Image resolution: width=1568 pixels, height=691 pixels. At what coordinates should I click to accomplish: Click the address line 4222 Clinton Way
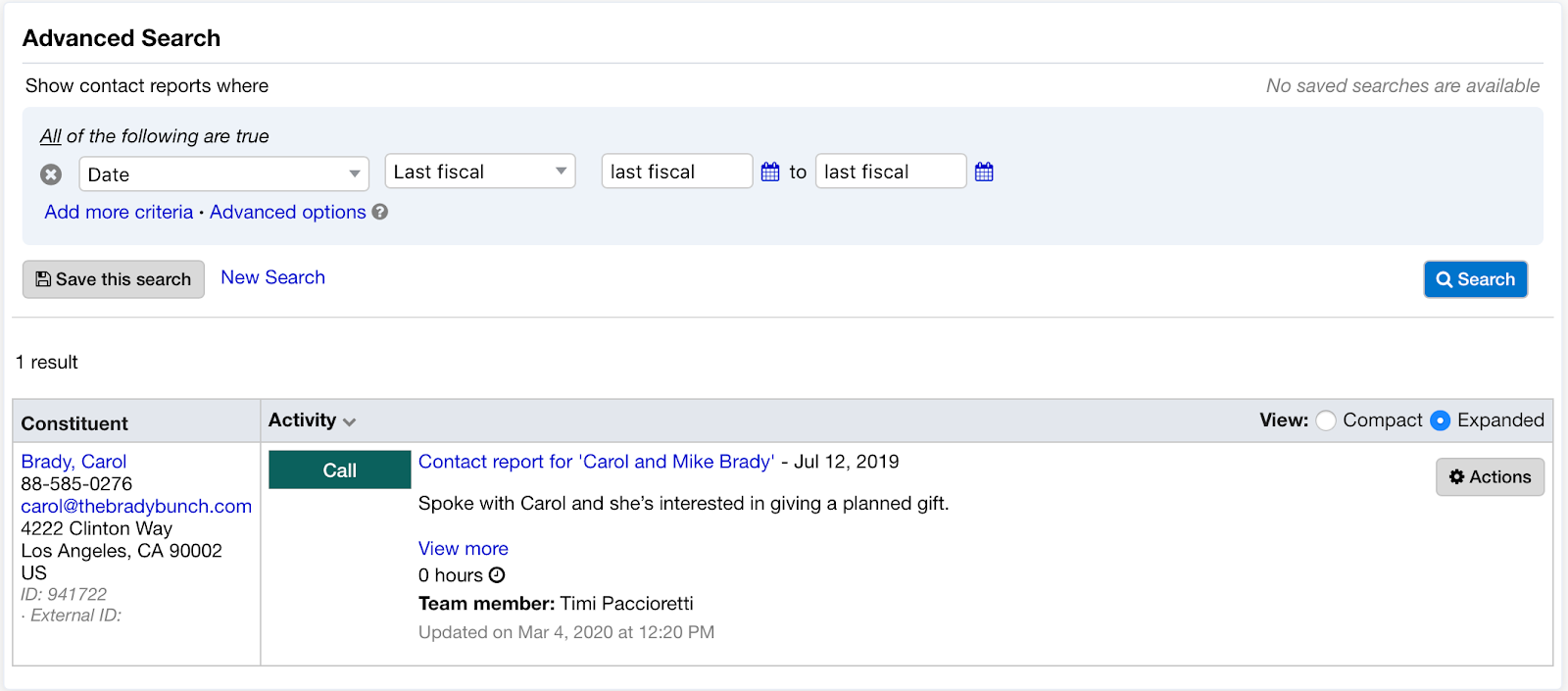tap(96, 528)
